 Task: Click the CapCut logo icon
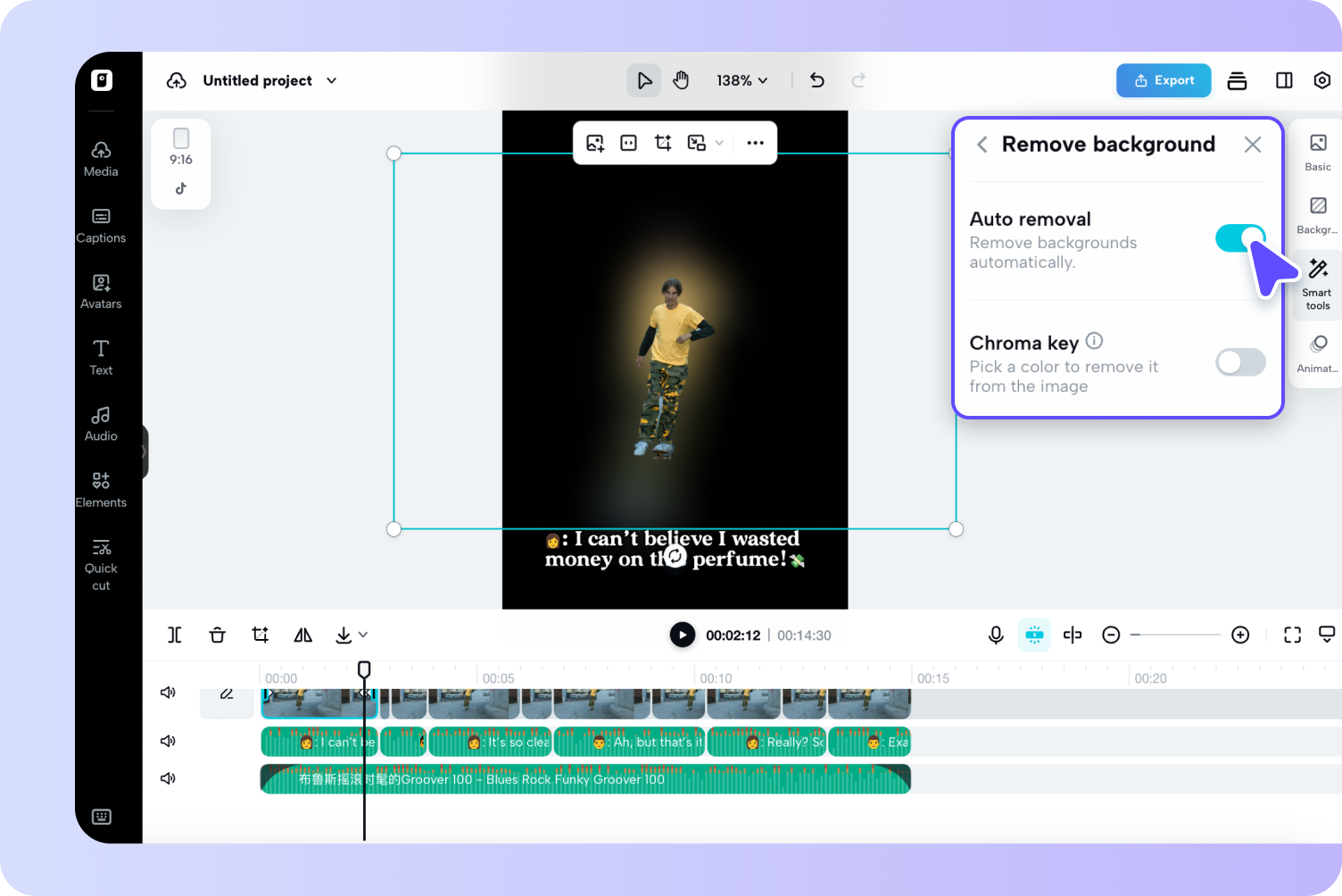(x=102, y=80)
